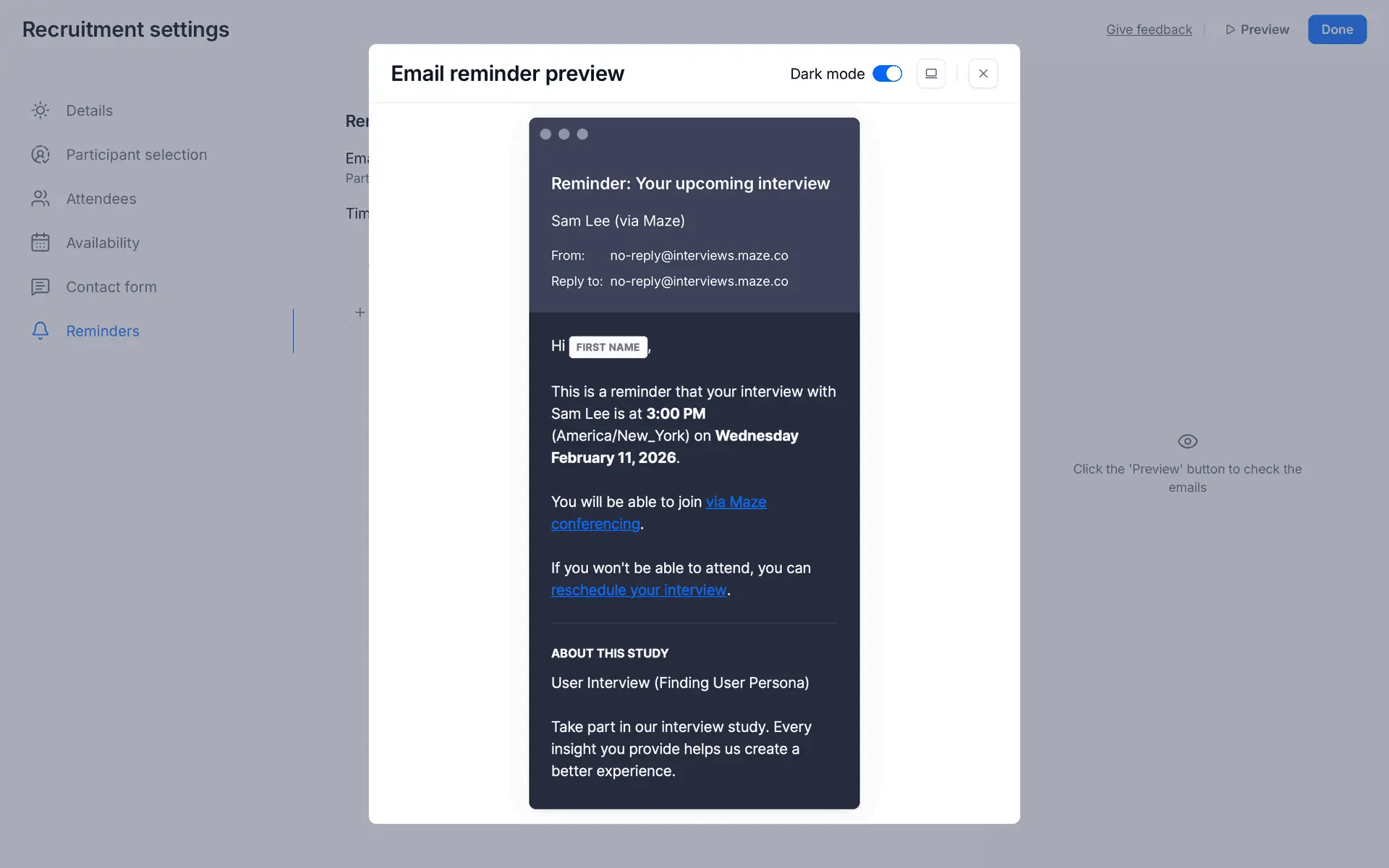This screenshot has height=868, width=1389.
Task: Switch preview to desktop device view
Action: 930,74
